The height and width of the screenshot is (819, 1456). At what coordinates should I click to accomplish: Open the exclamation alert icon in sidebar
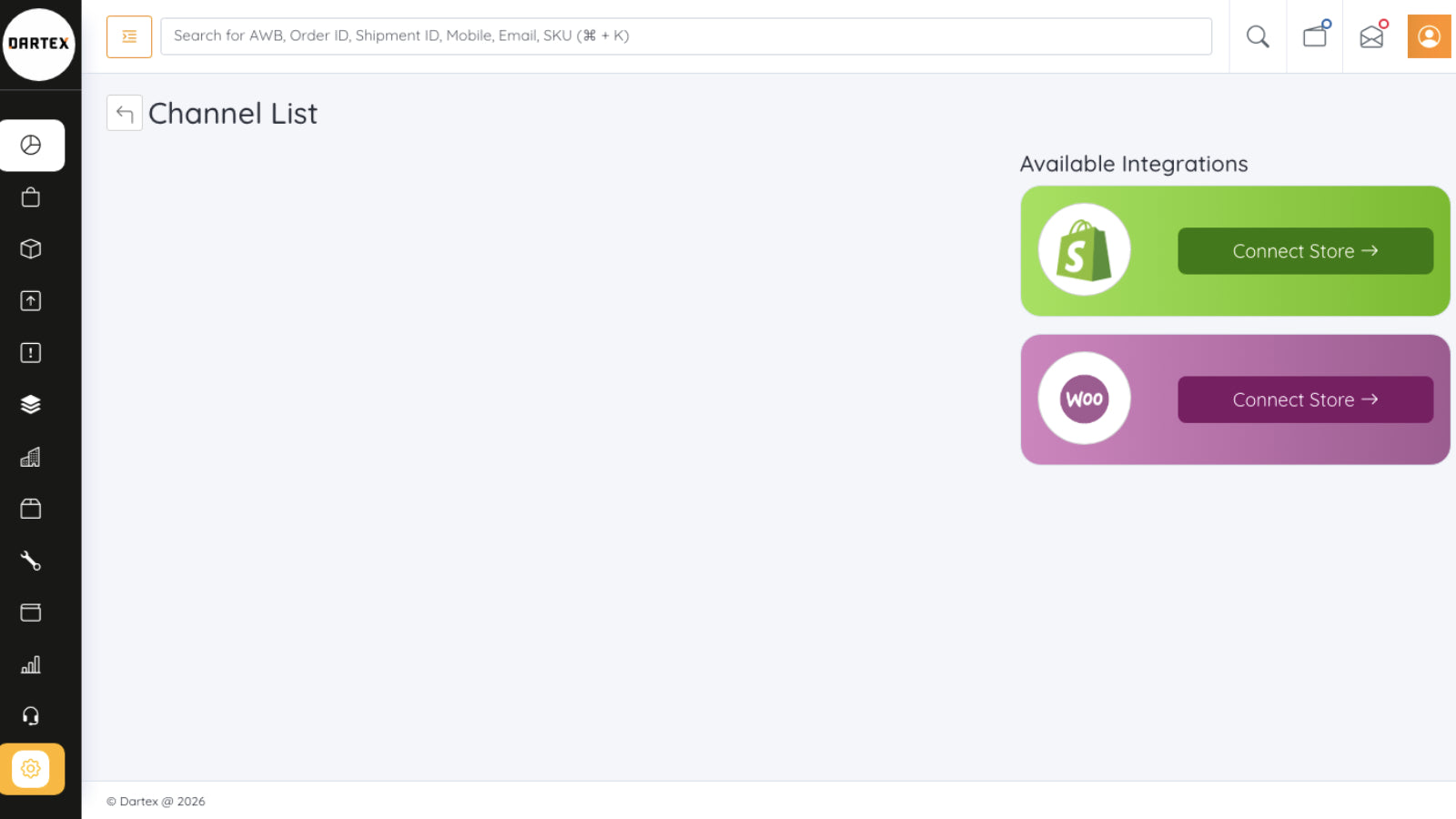31,353
